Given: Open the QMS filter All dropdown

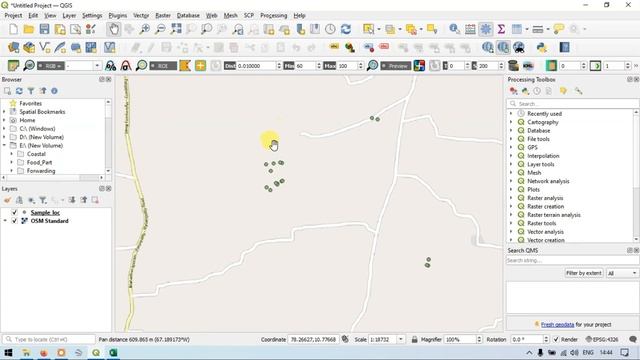Looking at the screenshot, I should (x=622, y=273).
